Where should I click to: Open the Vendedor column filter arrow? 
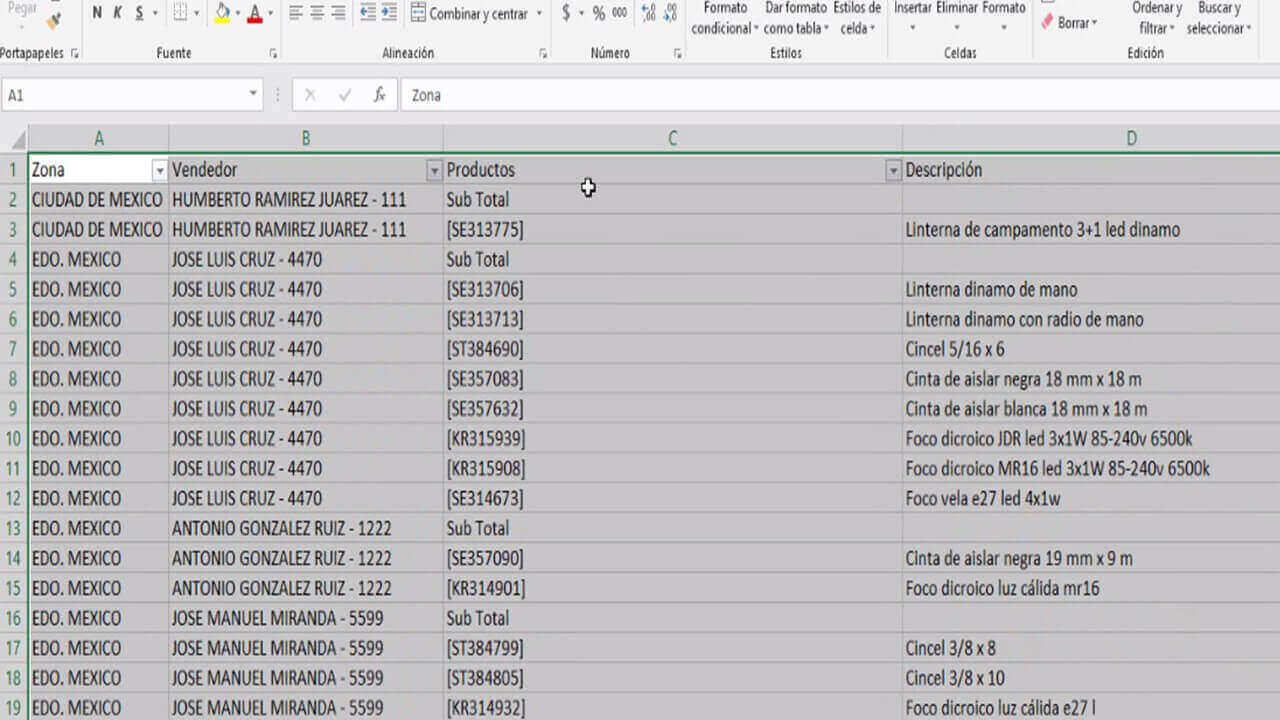pyautogui.click(x=434, y=171)
